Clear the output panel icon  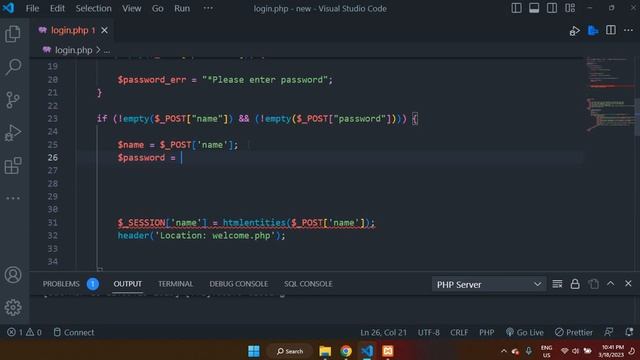[557, 284]
